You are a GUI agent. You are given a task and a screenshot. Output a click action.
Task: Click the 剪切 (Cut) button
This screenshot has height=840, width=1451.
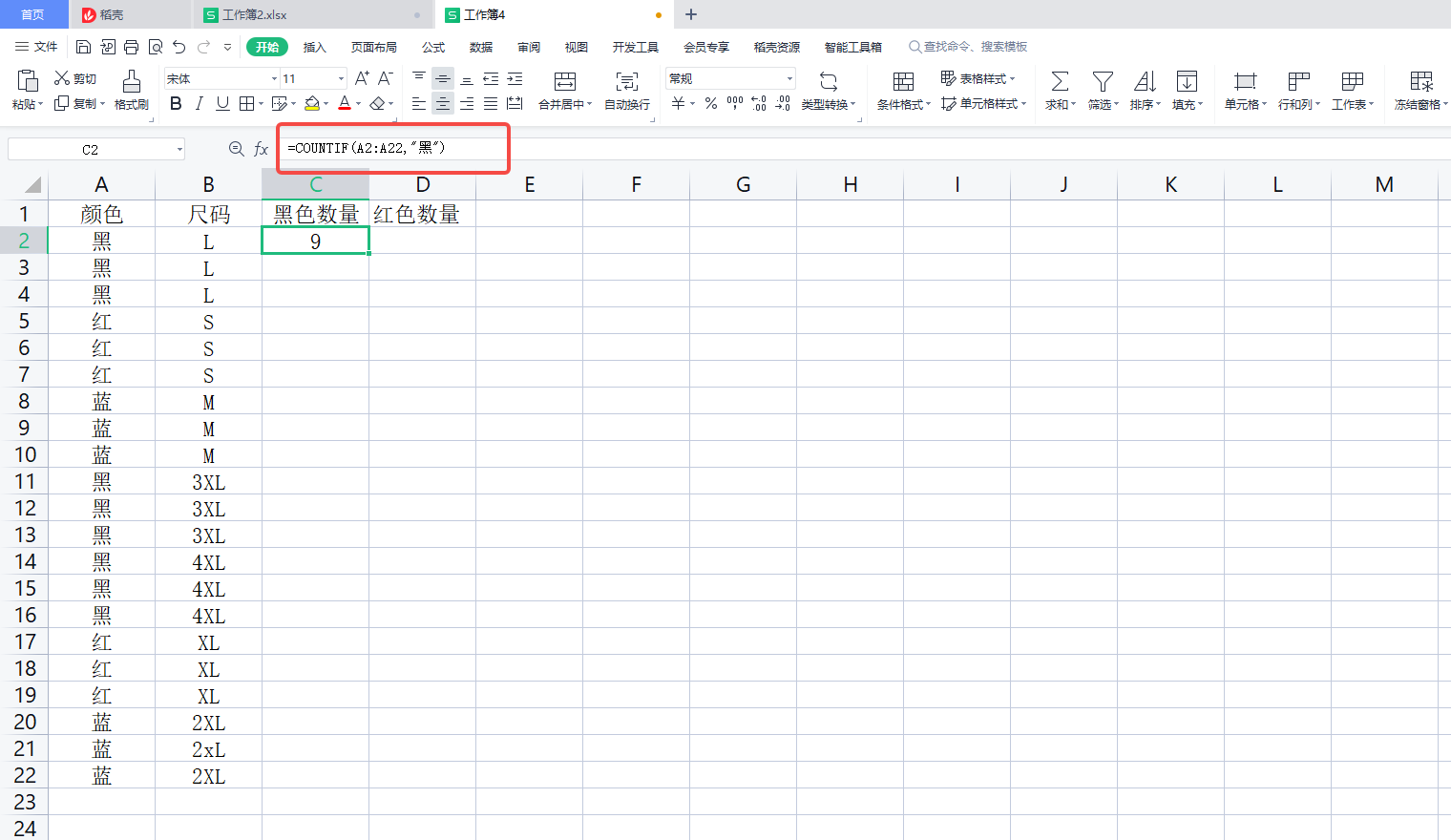click(75, 78)
